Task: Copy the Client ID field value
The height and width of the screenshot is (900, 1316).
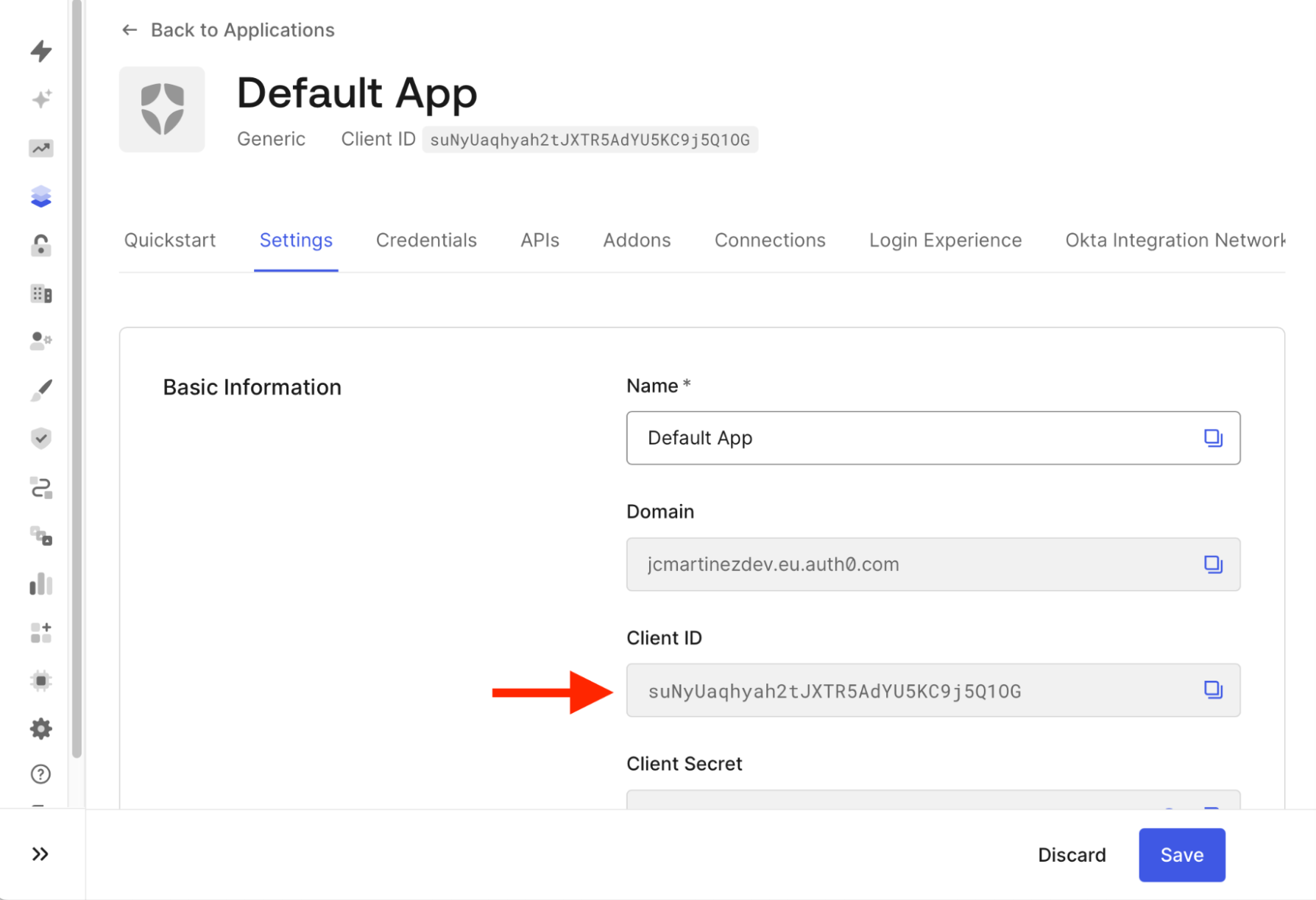Action: pyautogui.click(x=1213, y=690)
